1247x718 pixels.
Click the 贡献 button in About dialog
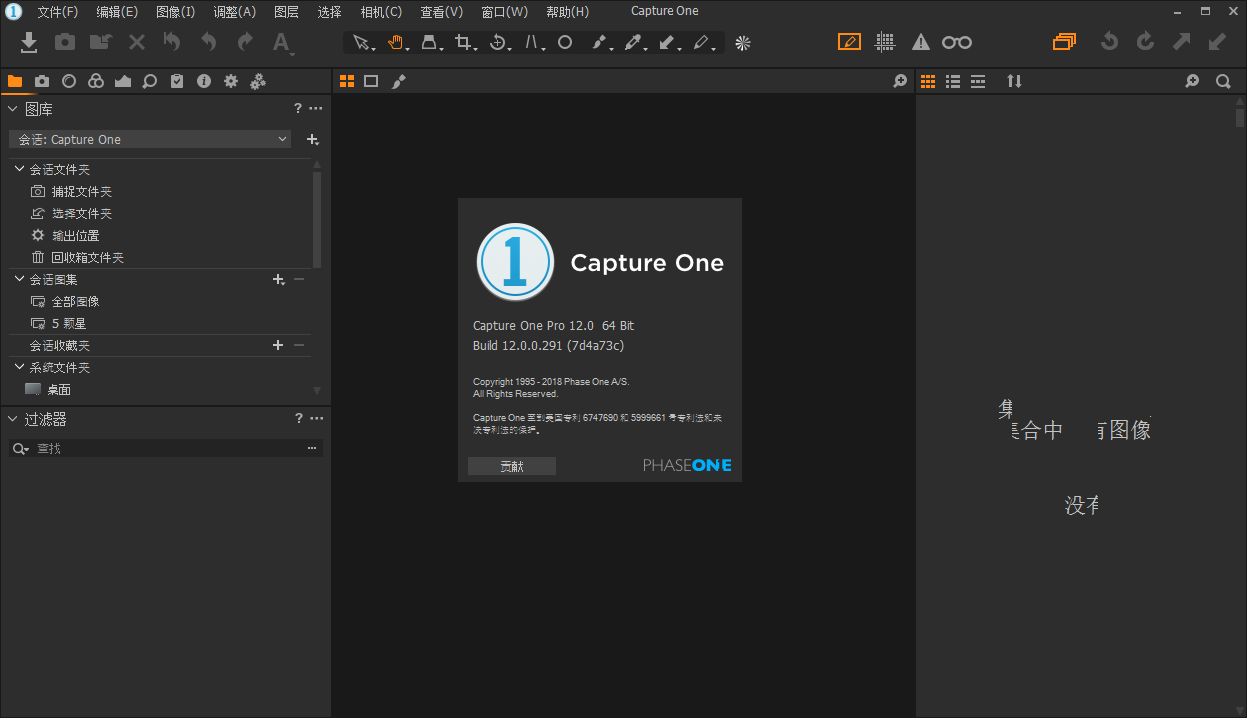point(512,466)
